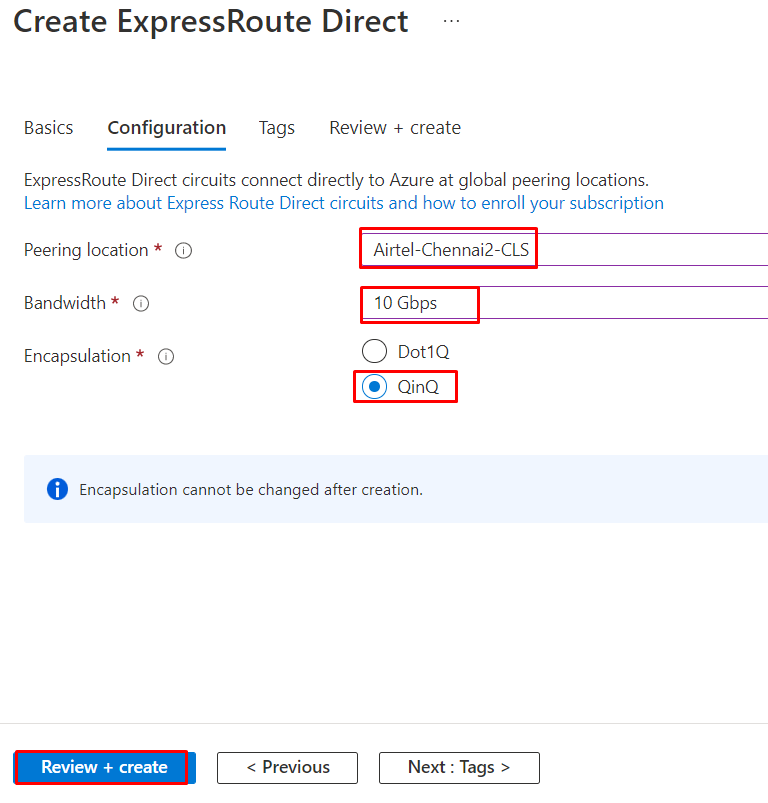Click the Previous button
This screenshot has width=768, height=803.
pyautogui.click(x=287, y=767)
